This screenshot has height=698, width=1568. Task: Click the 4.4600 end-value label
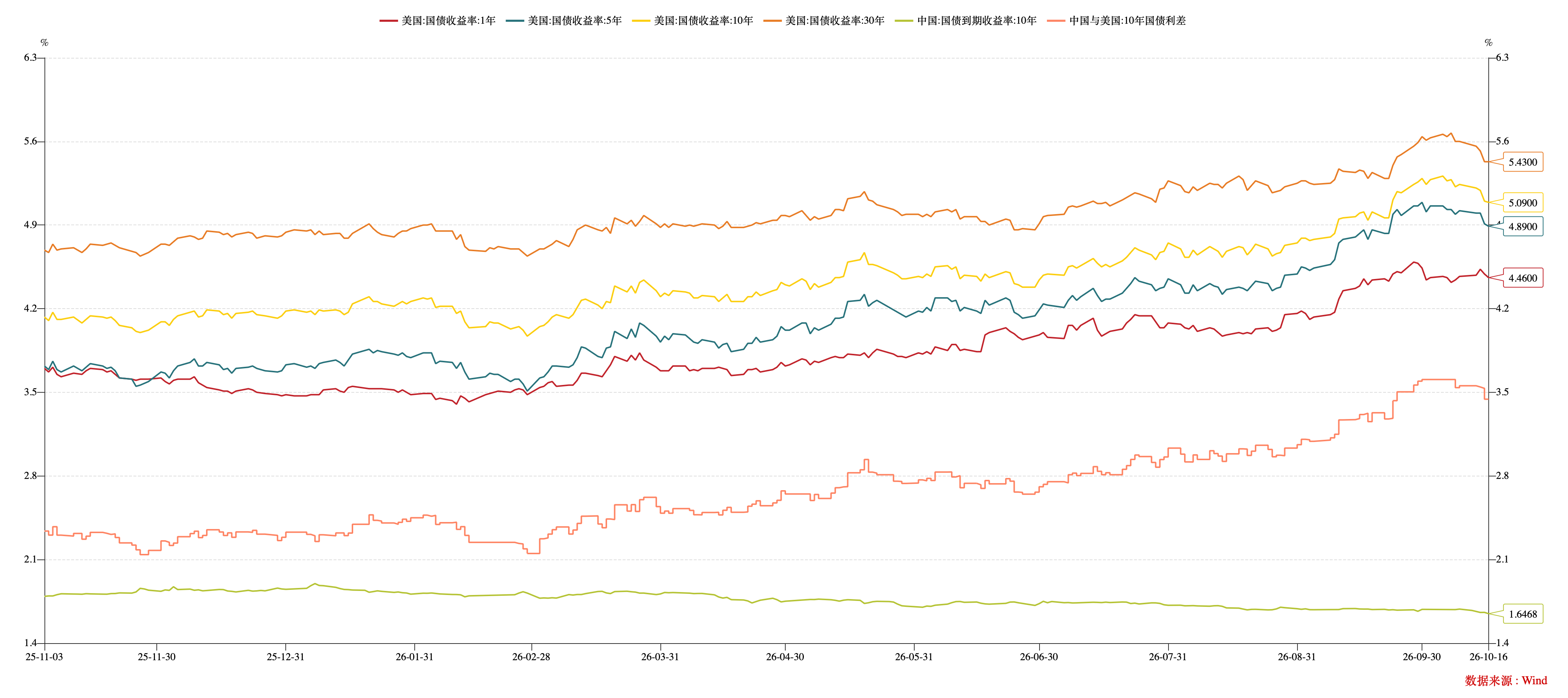pyautogui.click(x=1523, y=278)
